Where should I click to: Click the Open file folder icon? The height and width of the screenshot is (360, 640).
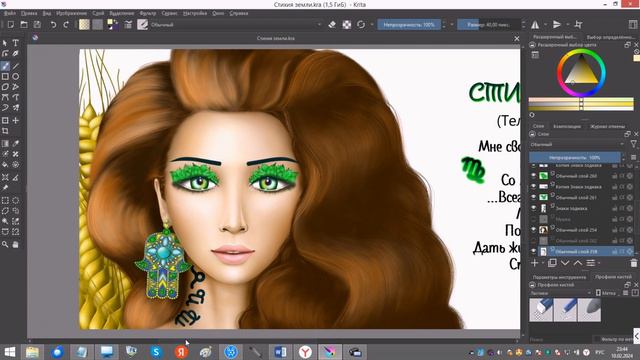click(x=24, y=24)
